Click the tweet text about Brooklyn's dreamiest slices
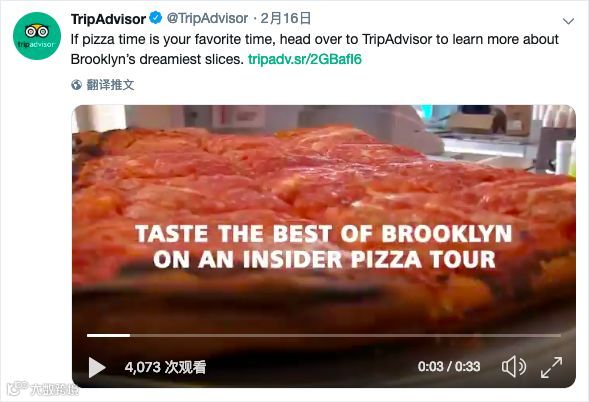Image resolution: width=589 pixels, height=402 pixels. point(315,49)
